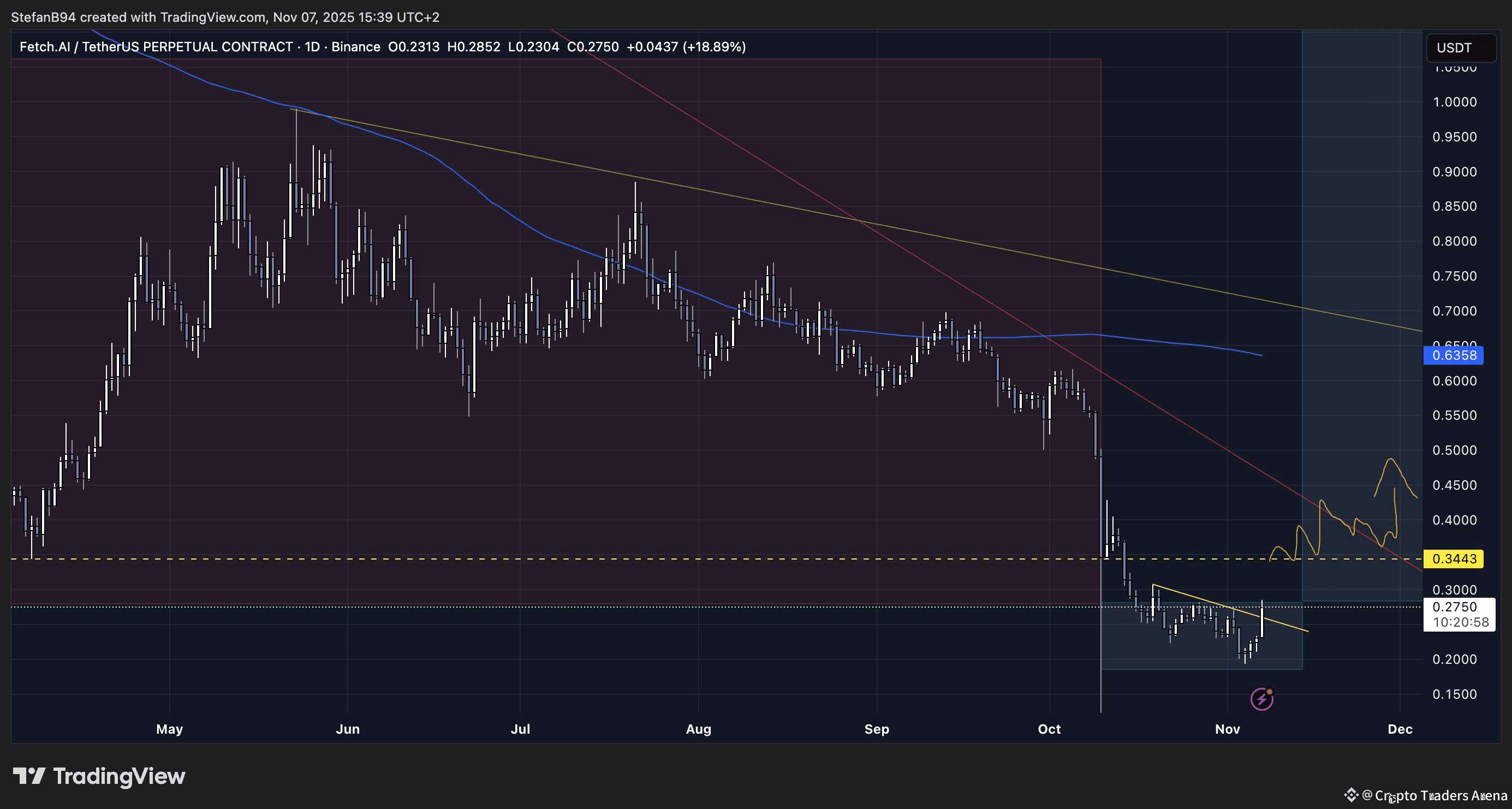Click the 0.3000 price scale label
The image size is (1512, 809).
coord(1455,590)
